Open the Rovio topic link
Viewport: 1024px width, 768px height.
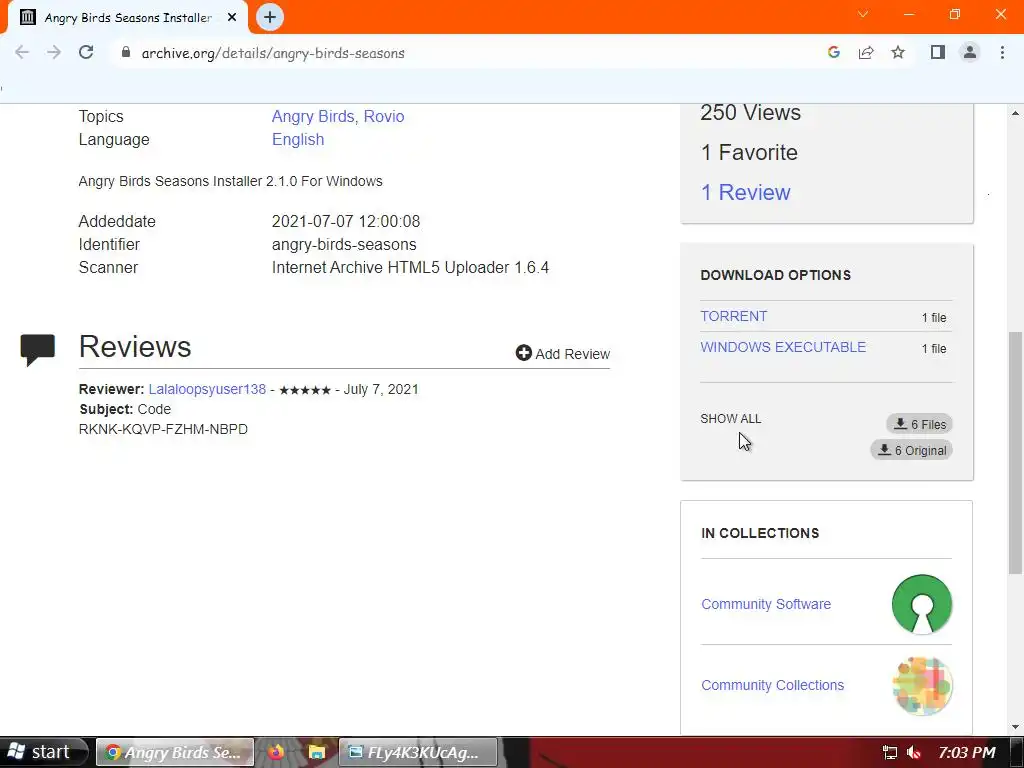[384, 116]
